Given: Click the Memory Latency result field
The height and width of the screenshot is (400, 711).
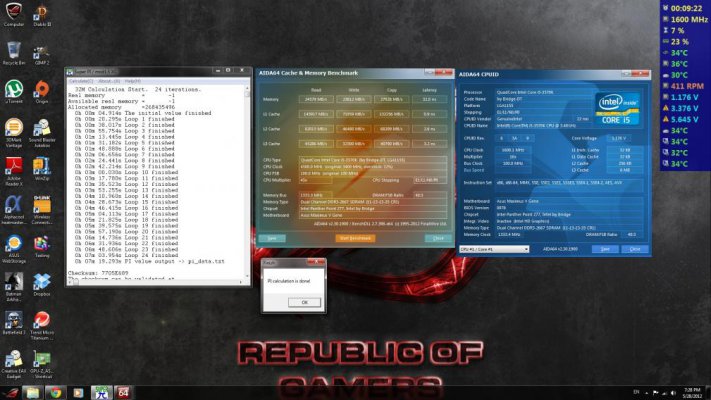Looking at the screenshot, I should 429,99.
